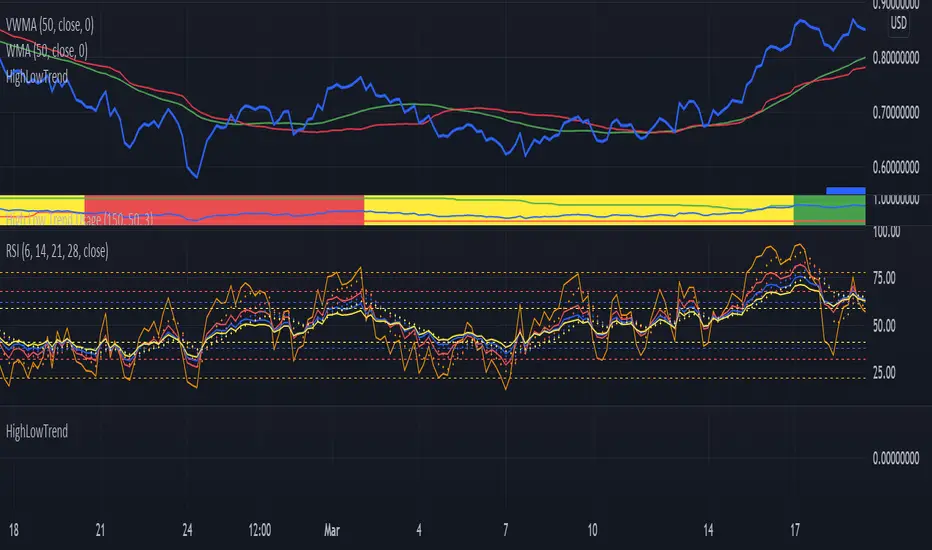Click the HighLowTrend label in the bottom pane
932x550 pixels.
[x=37, y=431]
